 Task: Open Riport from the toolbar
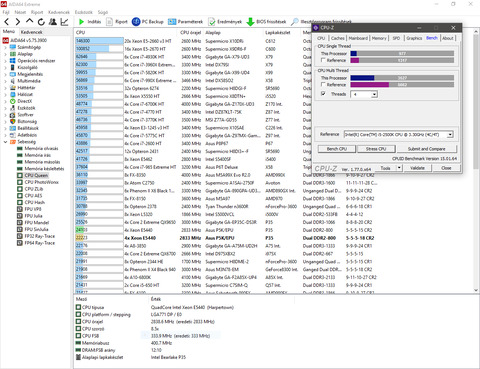pos(117,22)
